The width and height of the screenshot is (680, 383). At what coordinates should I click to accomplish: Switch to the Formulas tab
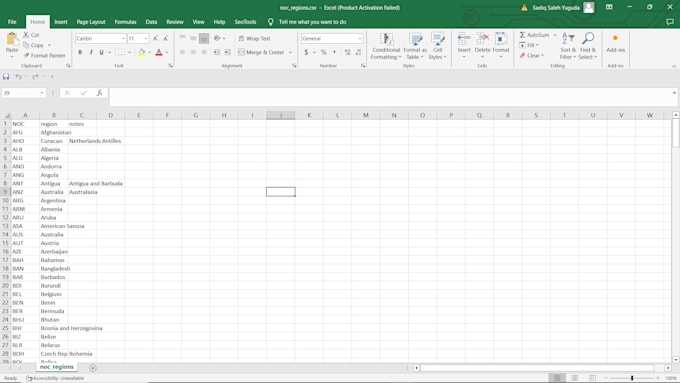125,22
